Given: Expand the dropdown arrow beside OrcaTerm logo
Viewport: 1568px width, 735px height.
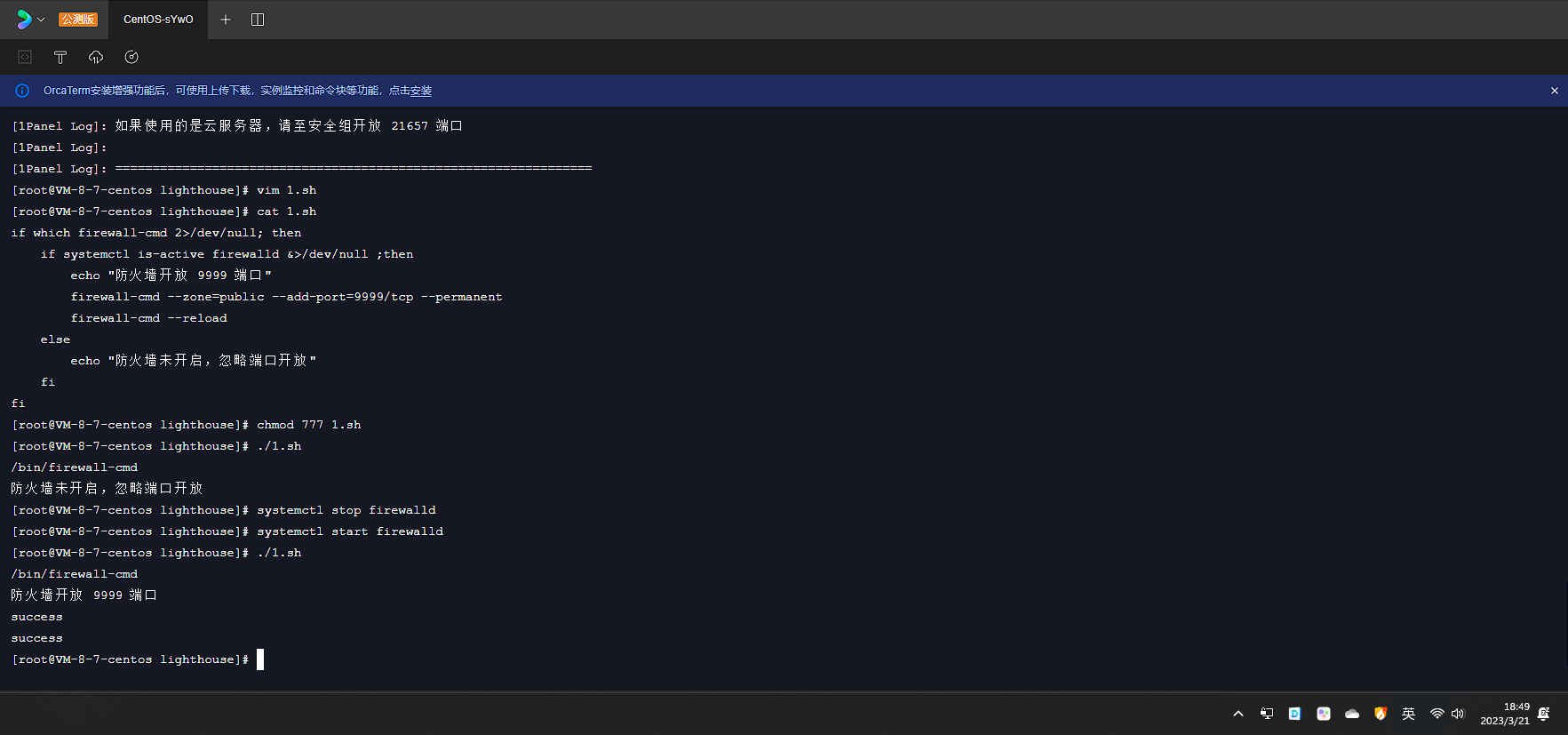Looking at the screenshot, I should pos(41,20).
